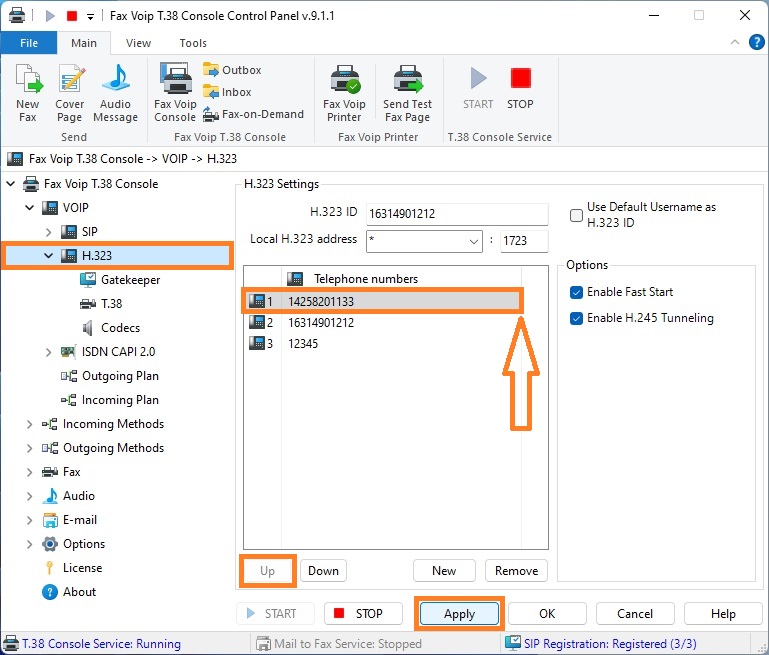Click the title bar printer icon

[x=17, y=15]
